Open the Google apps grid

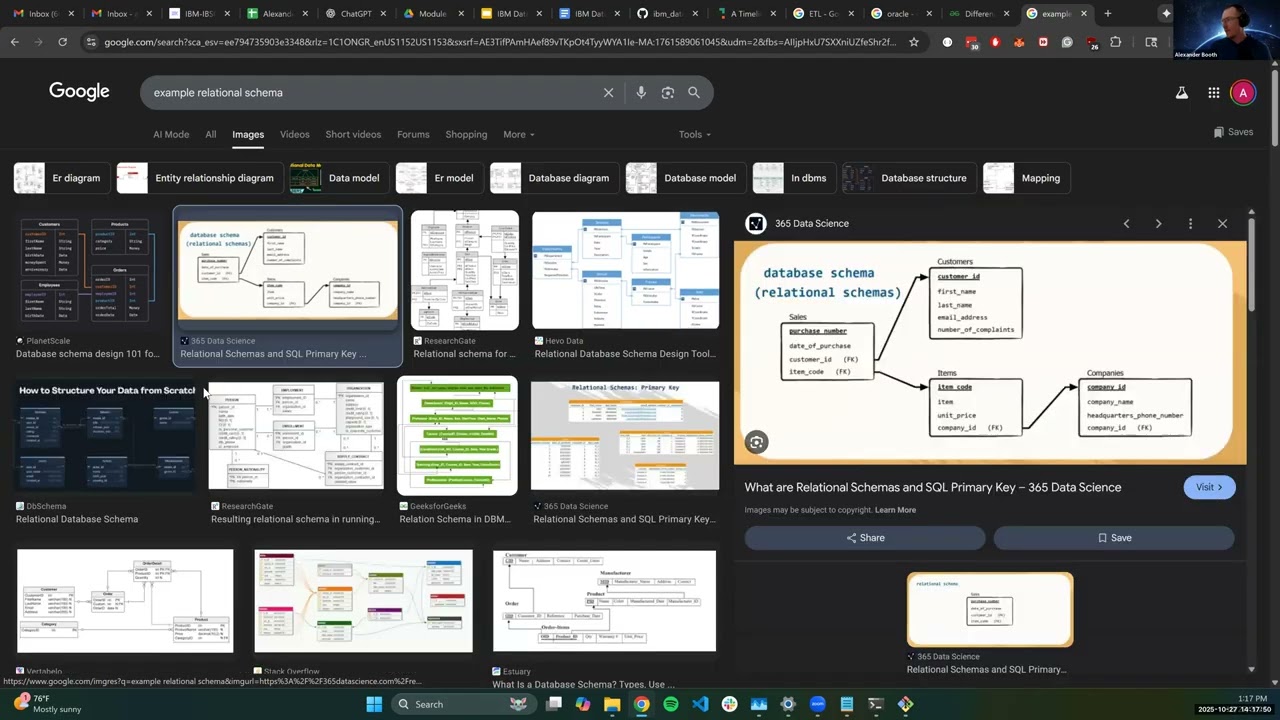coord(1213,93)
